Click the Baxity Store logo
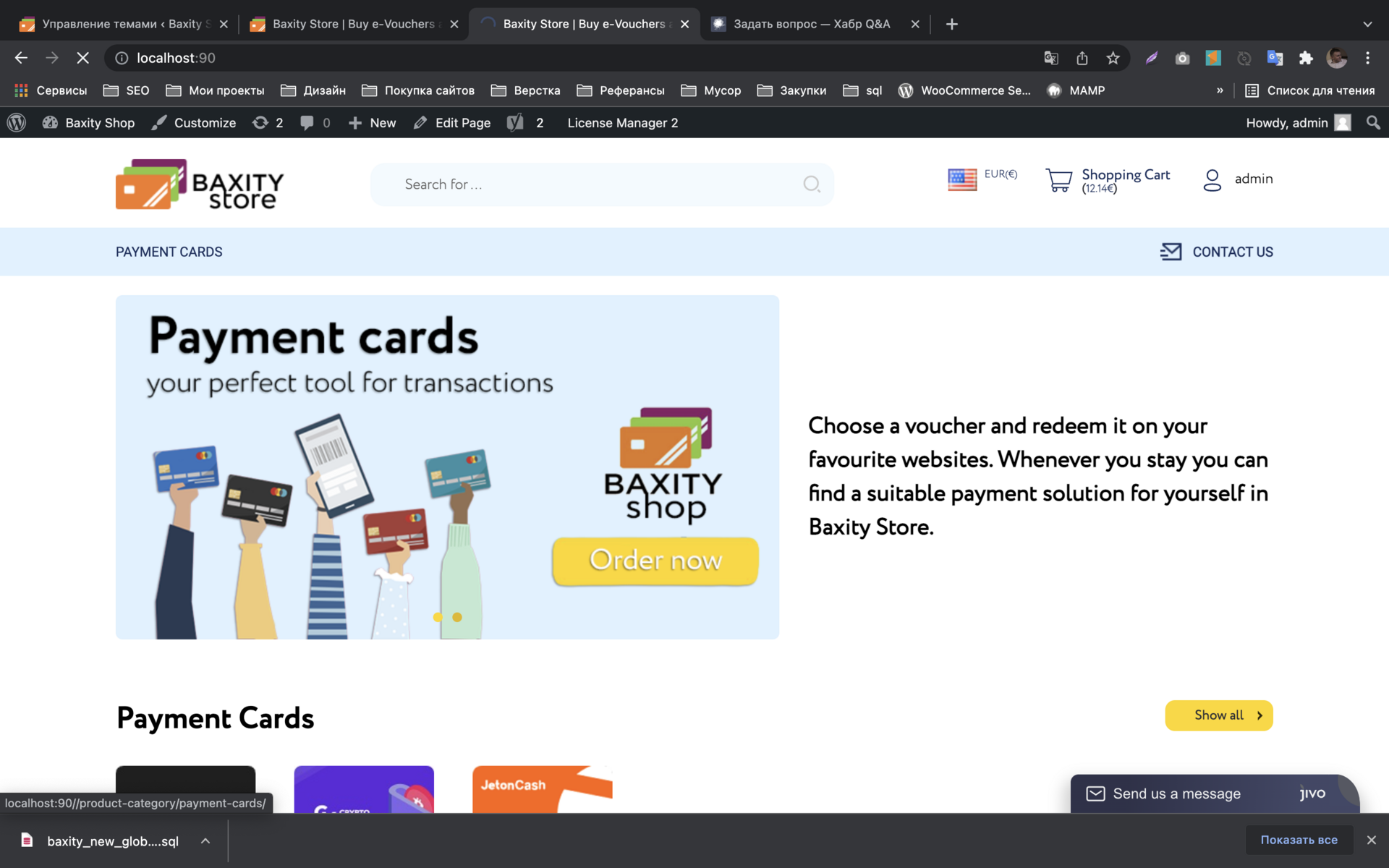Screen dimensions: 1389x868 (200, 184)
